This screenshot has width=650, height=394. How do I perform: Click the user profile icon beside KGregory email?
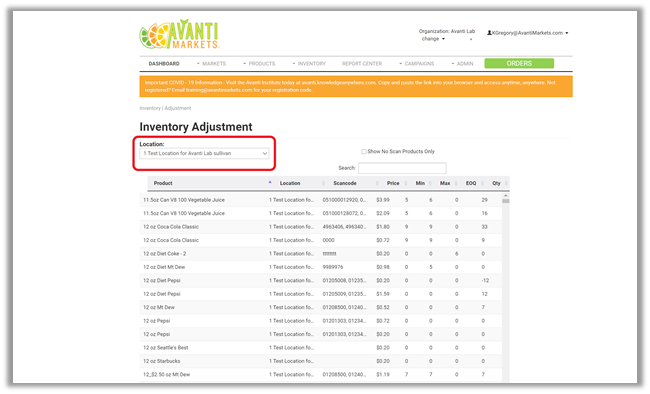[489, 33]
